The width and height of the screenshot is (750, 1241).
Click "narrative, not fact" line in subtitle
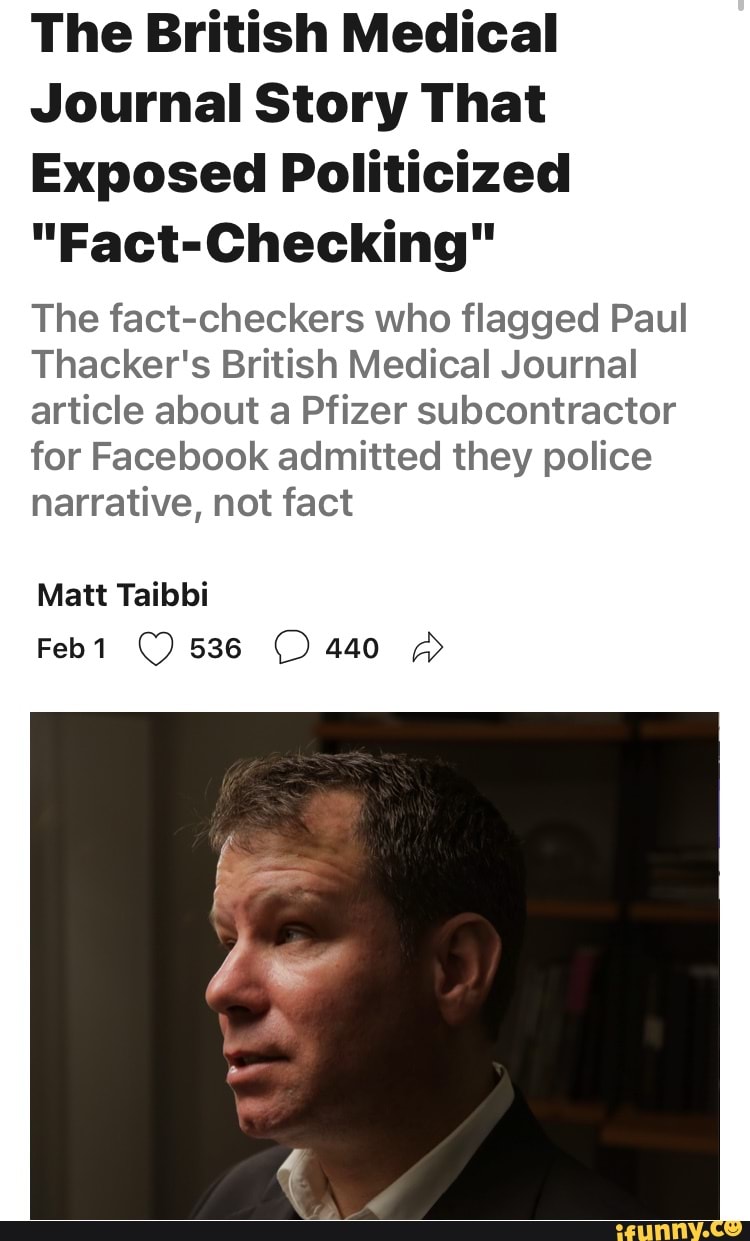(192, 502)
